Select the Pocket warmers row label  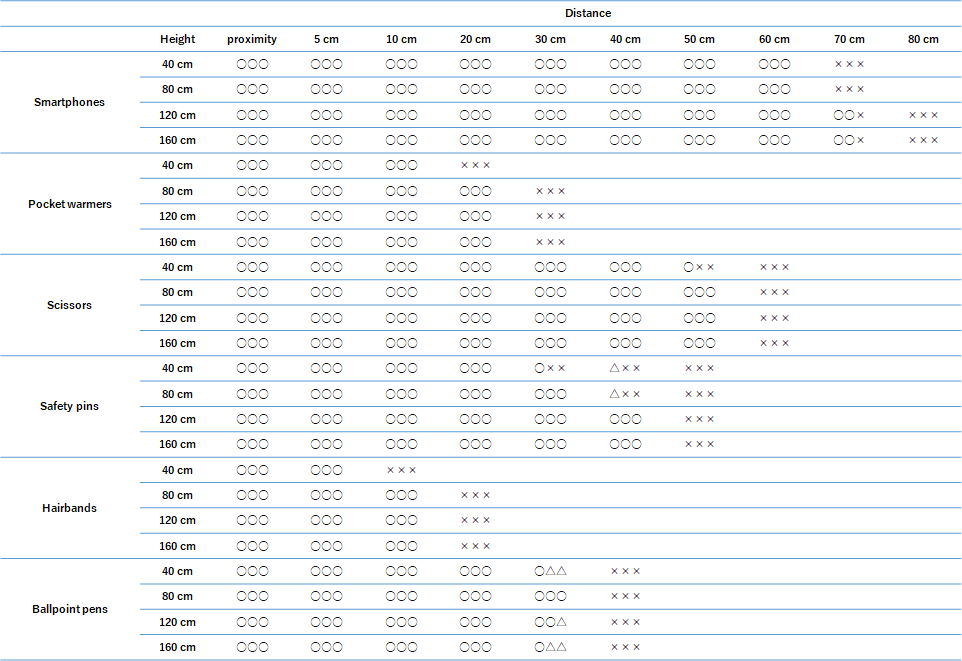(70, 204)
